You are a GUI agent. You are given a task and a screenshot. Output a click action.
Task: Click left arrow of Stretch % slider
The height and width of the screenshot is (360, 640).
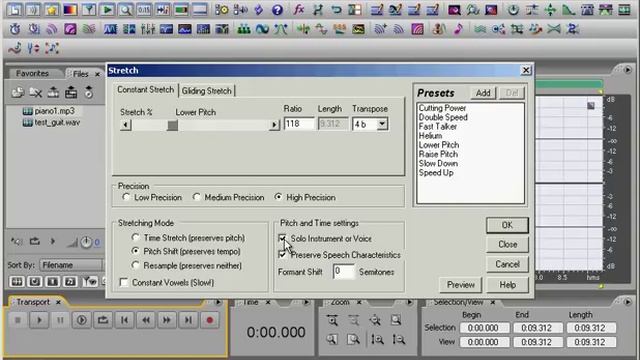point(126,125)
